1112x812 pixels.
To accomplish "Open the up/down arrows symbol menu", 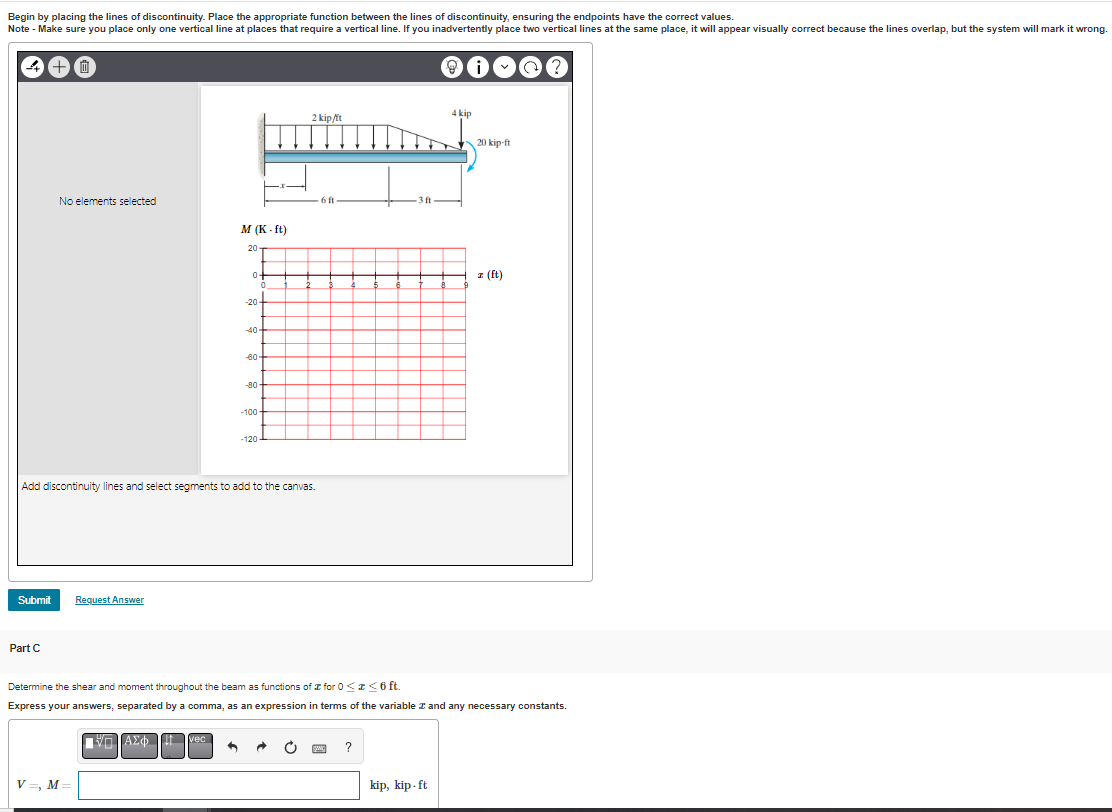I will tap(171, 745).
